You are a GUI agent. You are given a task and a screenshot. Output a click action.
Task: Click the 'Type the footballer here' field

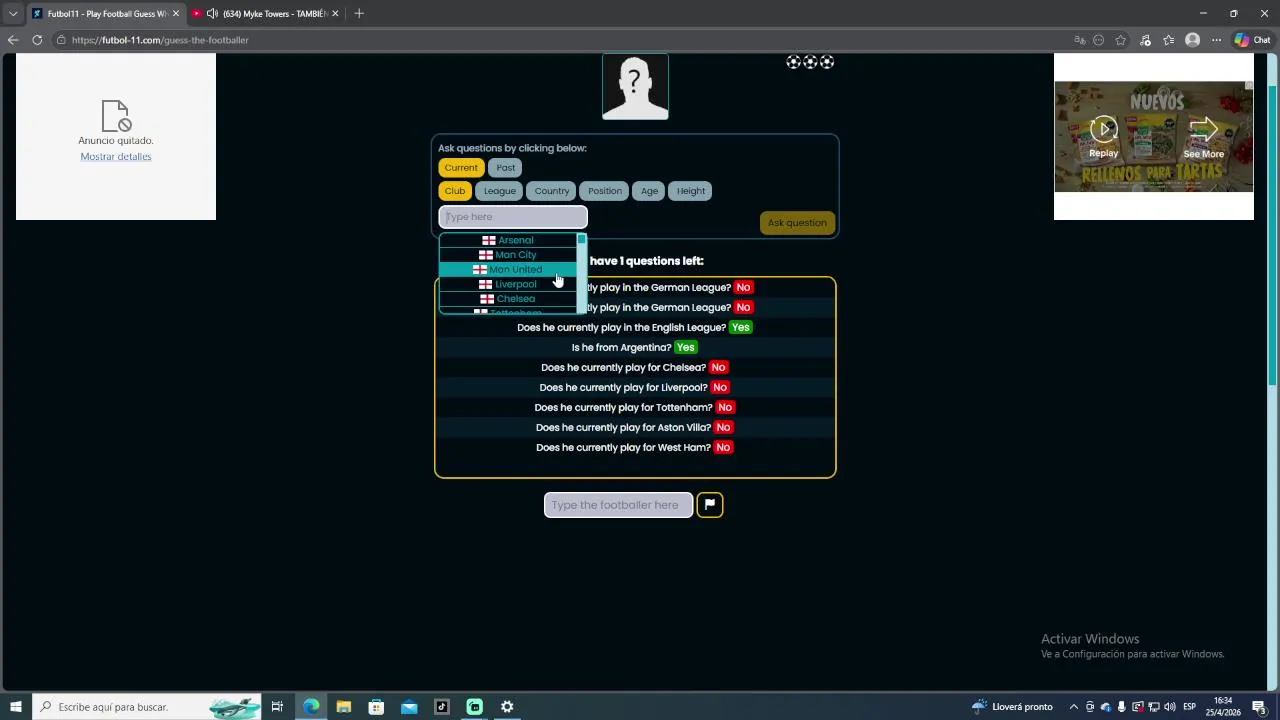click(x=618, y=505)
